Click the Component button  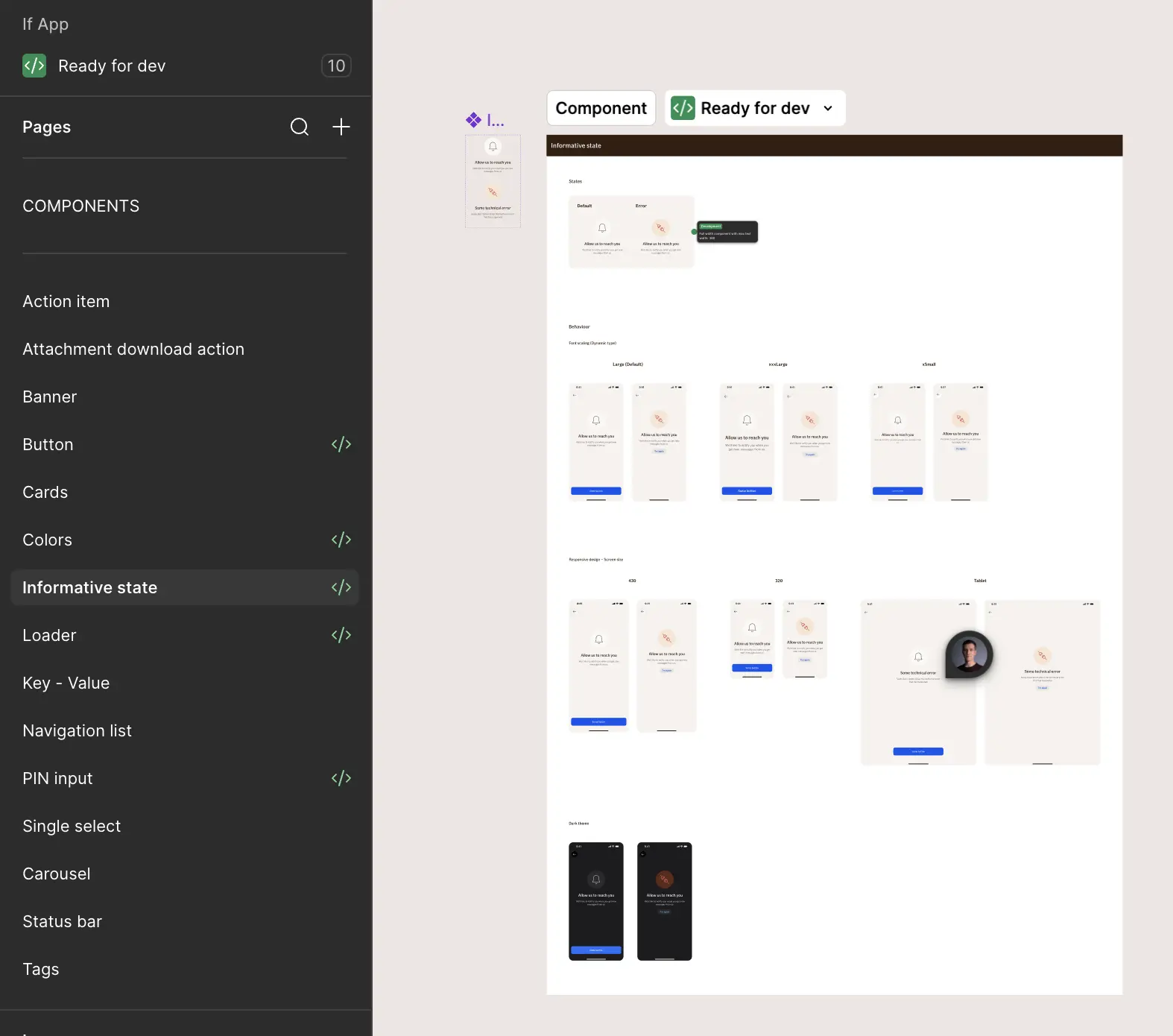pos(601,108)
